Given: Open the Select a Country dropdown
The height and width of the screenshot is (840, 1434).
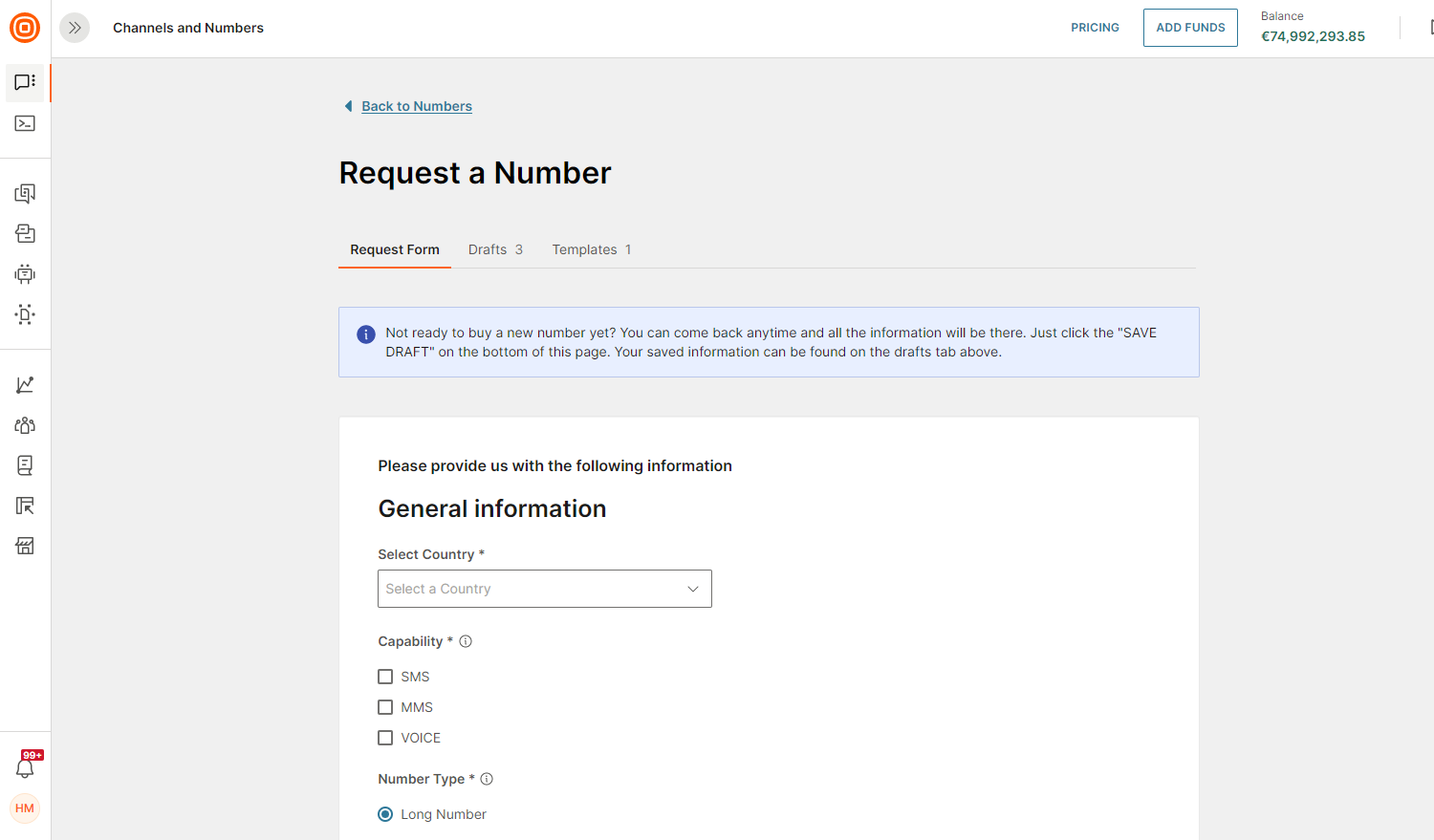Looking at the screenshot, I should (x=545, y=589).
